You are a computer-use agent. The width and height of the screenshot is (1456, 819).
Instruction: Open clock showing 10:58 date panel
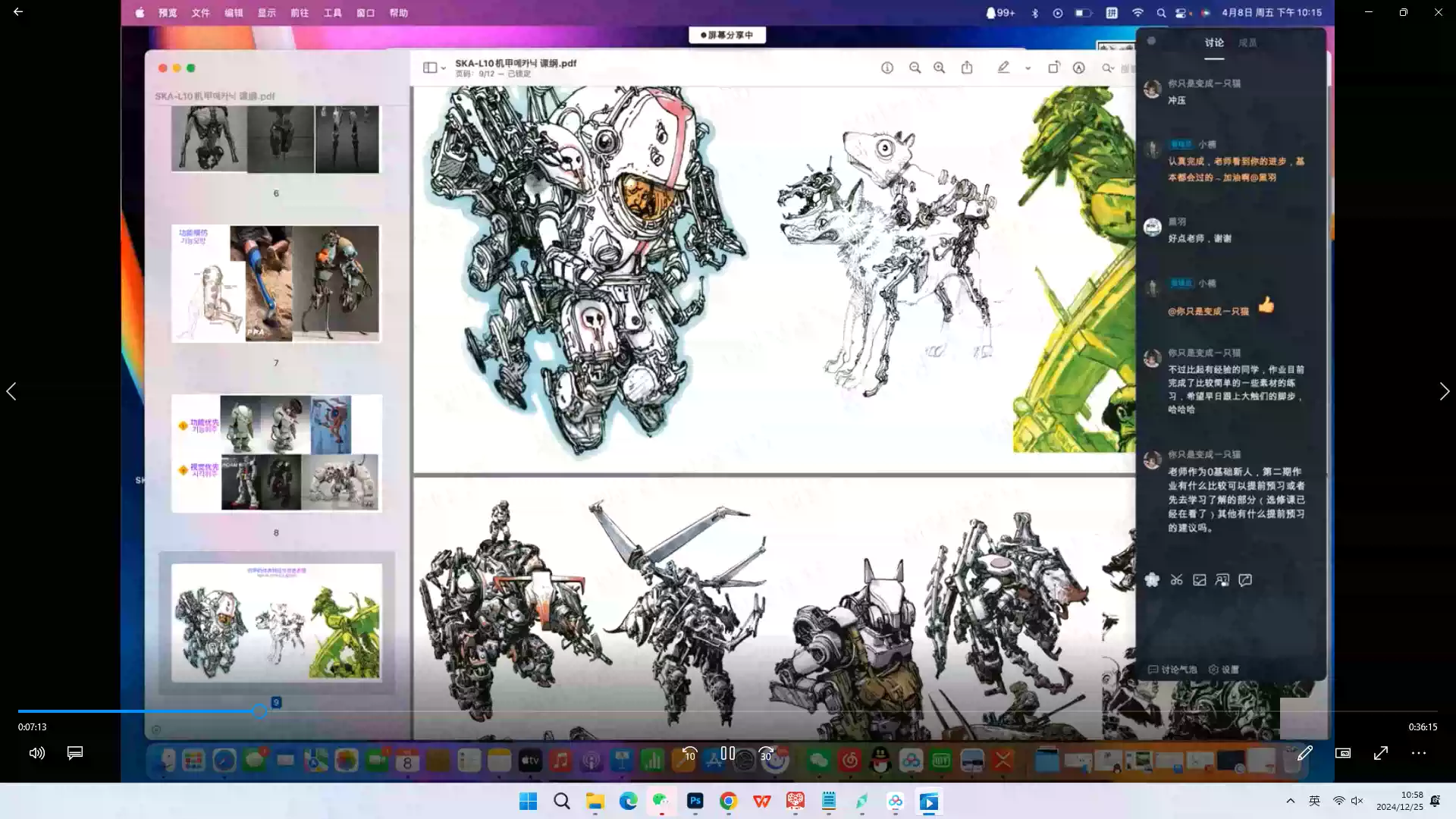[x=1400, y=801]
